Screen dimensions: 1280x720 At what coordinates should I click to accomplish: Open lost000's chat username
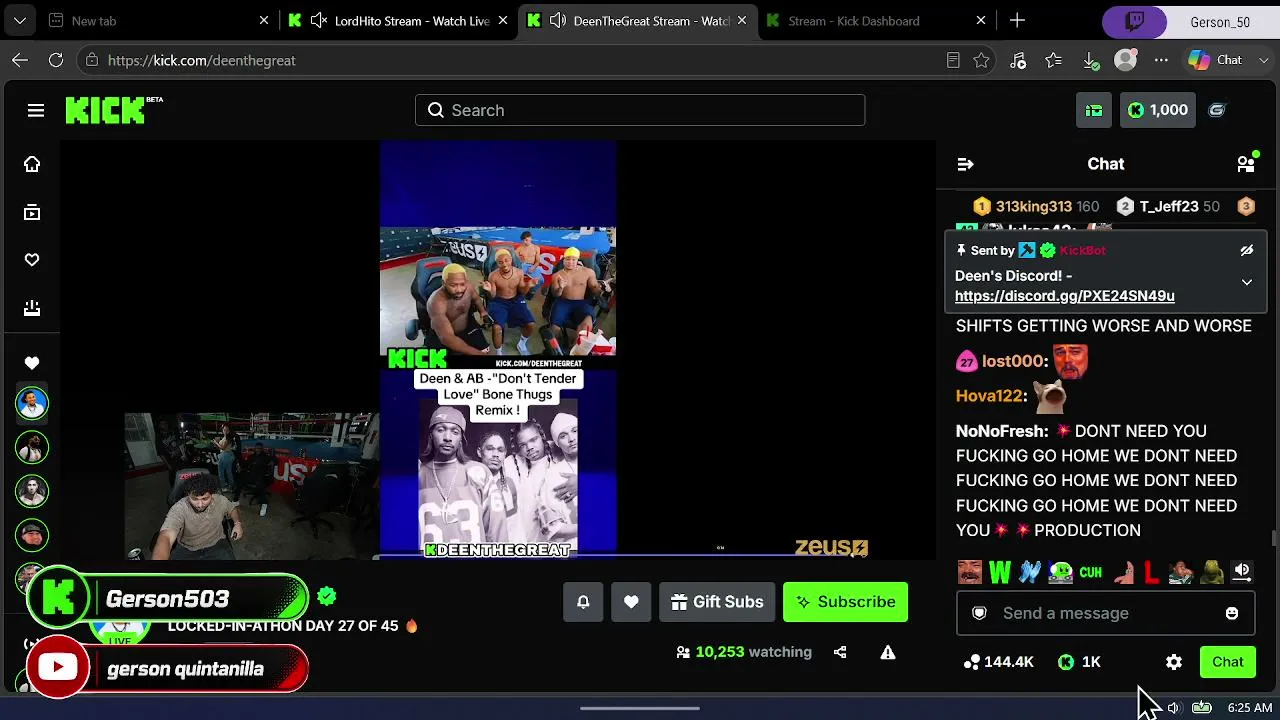[x=1013, y=361]
